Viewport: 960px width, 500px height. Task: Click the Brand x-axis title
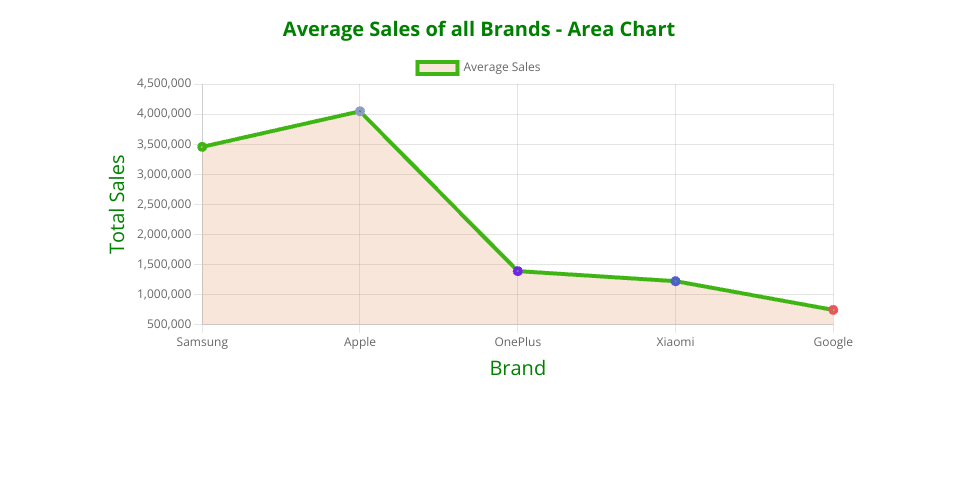[x=517, y=368]
